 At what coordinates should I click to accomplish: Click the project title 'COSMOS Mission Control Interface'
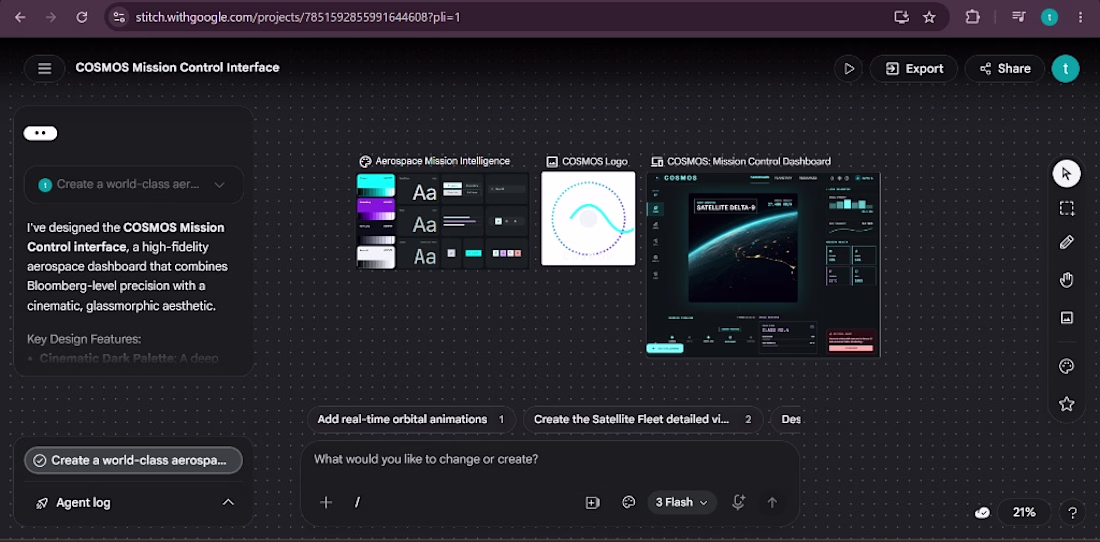tap(177, 68)
